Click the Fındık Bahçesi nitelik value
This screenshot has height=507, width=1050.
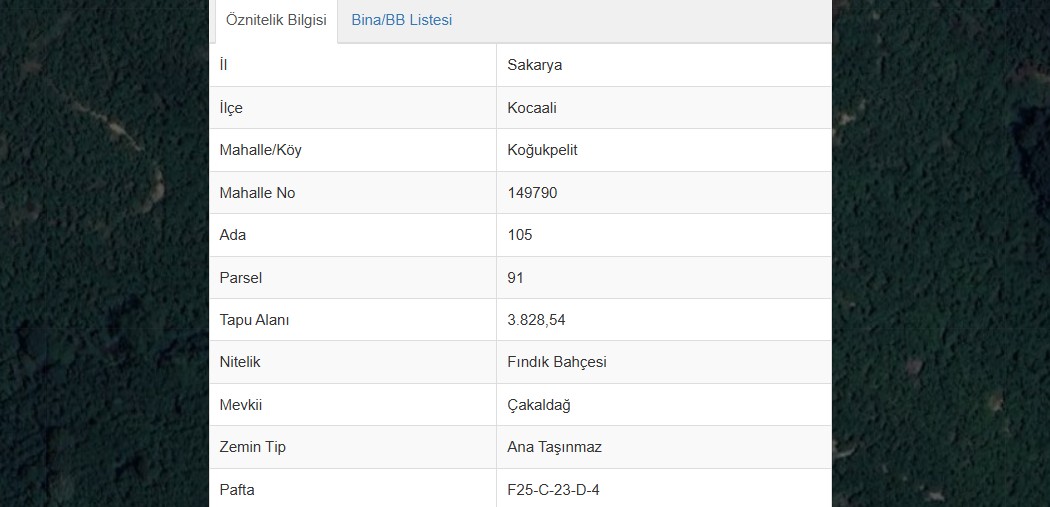click(x=557, y=362)
